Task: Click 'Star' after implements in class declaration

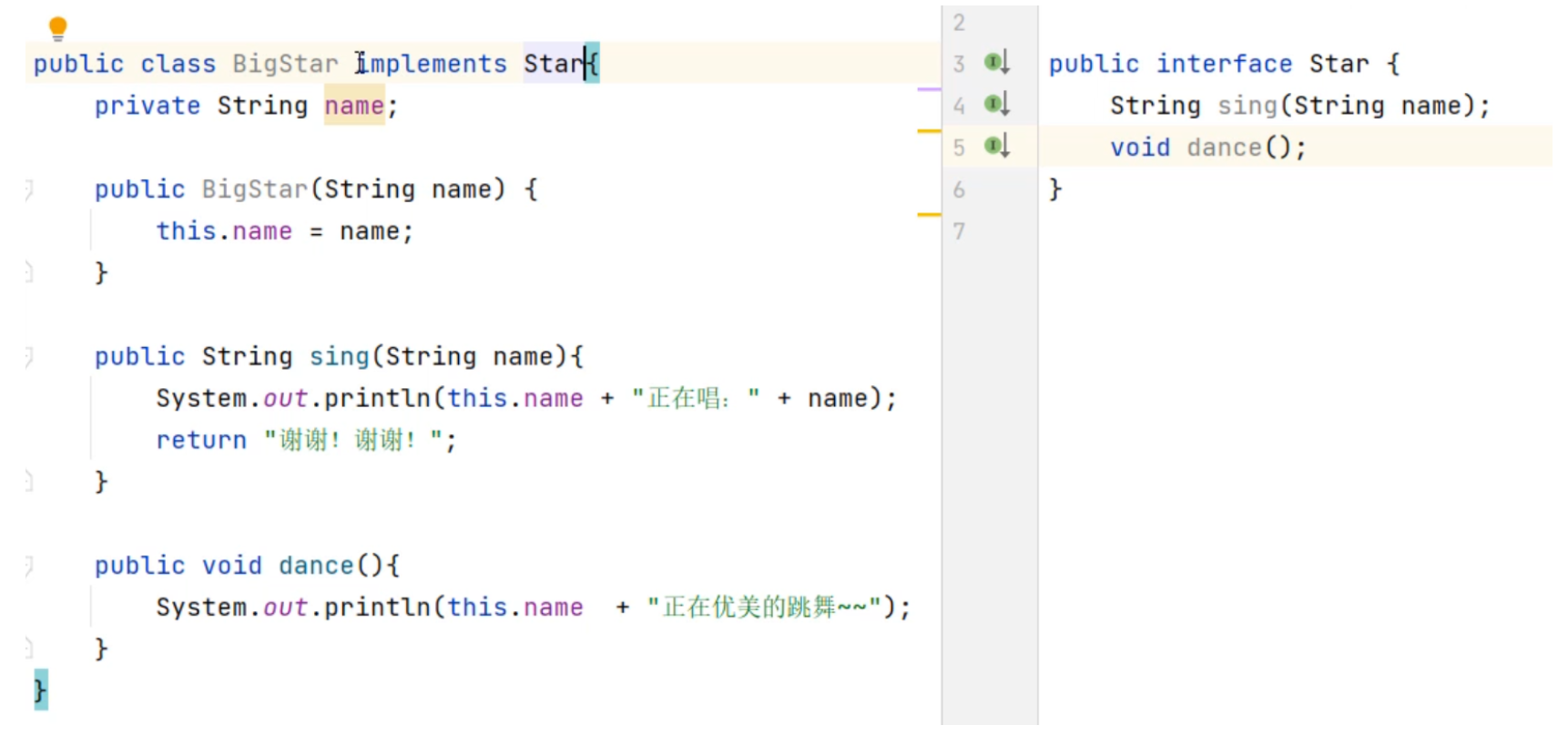Action: click(553, 64)
